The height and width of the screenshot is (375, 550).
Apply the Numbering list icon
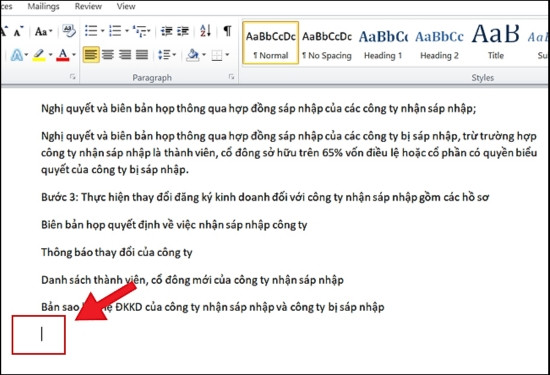115,31
